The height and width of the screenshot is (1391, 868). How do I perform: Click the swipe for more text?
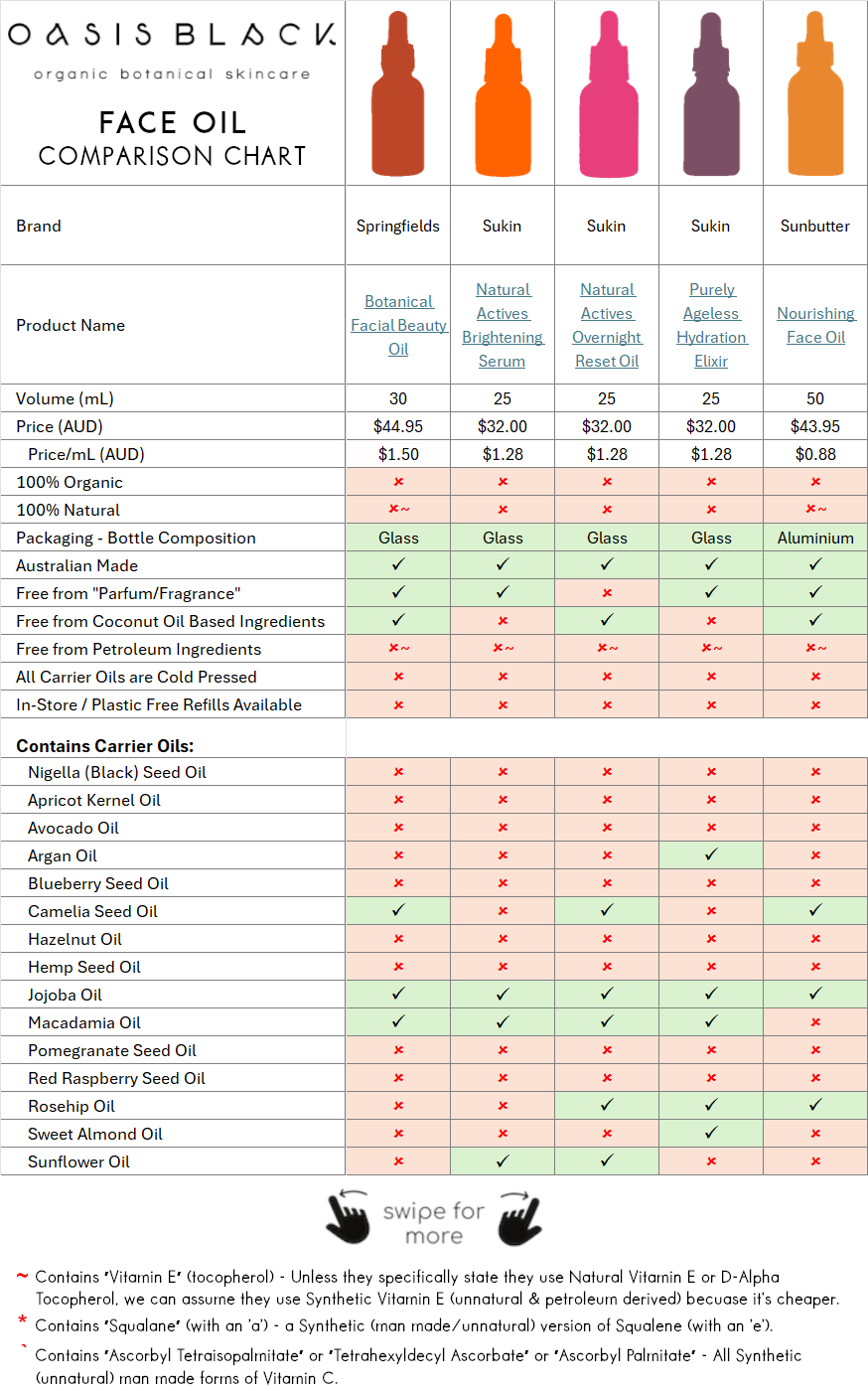(434, 1223)
